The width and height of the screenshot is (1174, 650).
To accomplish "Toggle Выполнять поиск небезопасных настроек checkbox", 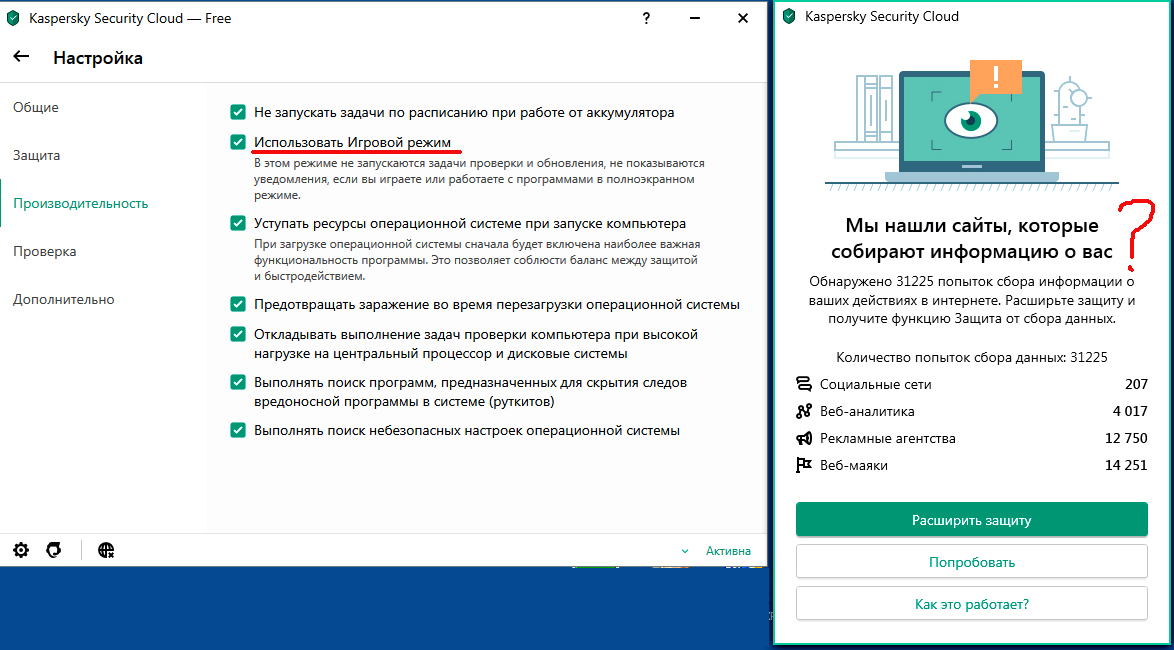I will pos(238,431).
